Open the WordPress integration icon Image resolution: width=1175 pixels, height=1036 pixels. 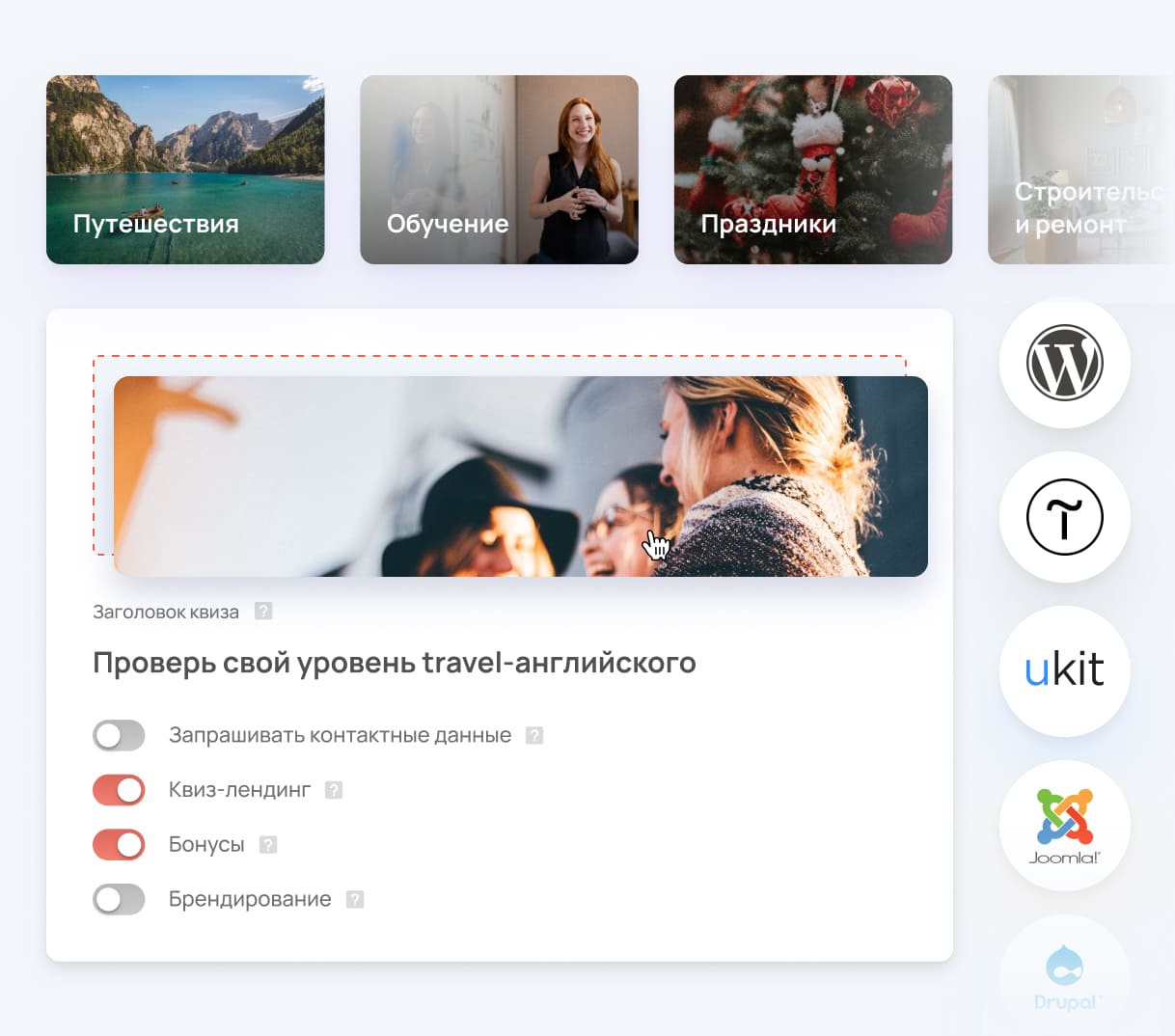(1064, 364)
